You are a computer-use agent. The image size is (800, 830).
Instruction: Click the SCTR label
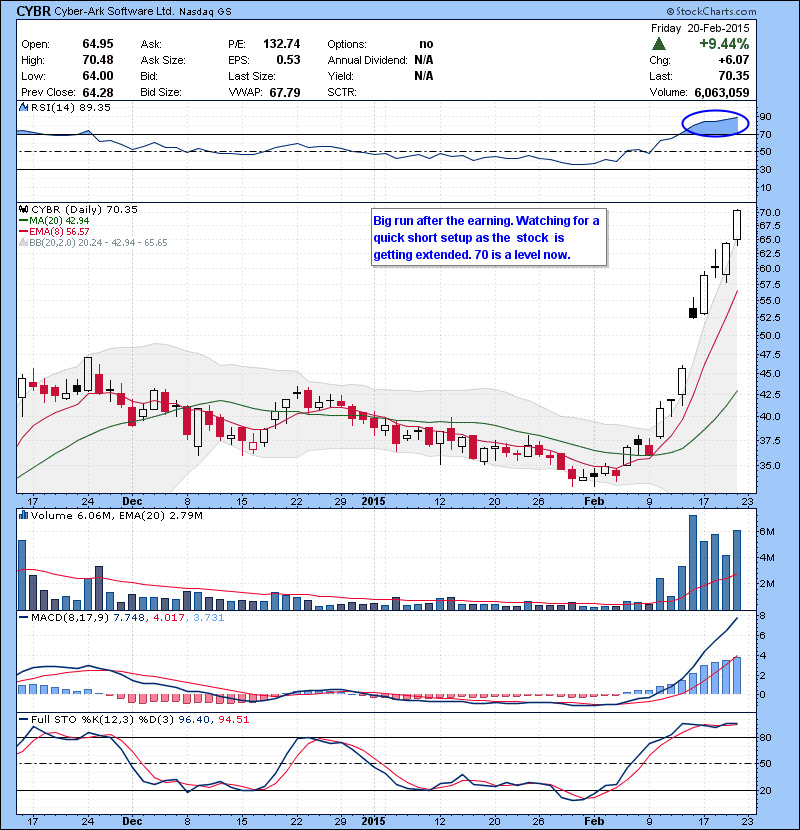point(341,92)
